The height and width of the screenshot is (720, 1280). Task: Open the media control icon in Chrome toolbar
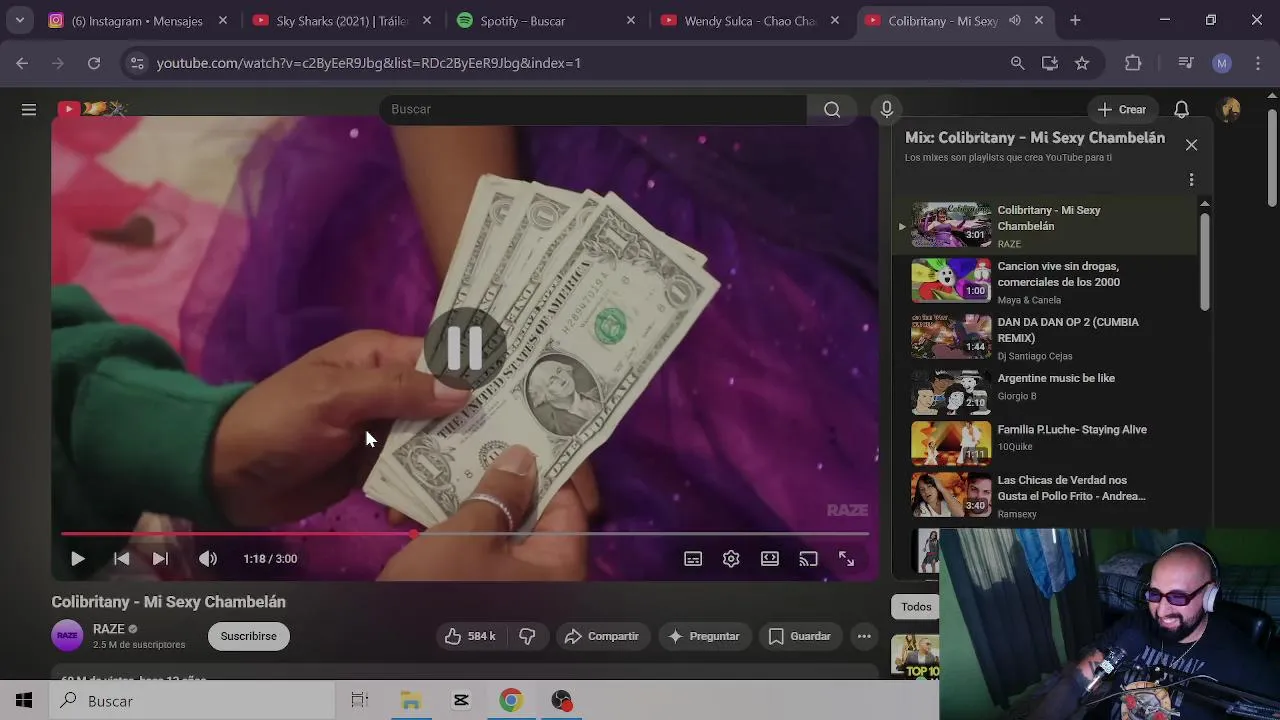pos(1186,63)
